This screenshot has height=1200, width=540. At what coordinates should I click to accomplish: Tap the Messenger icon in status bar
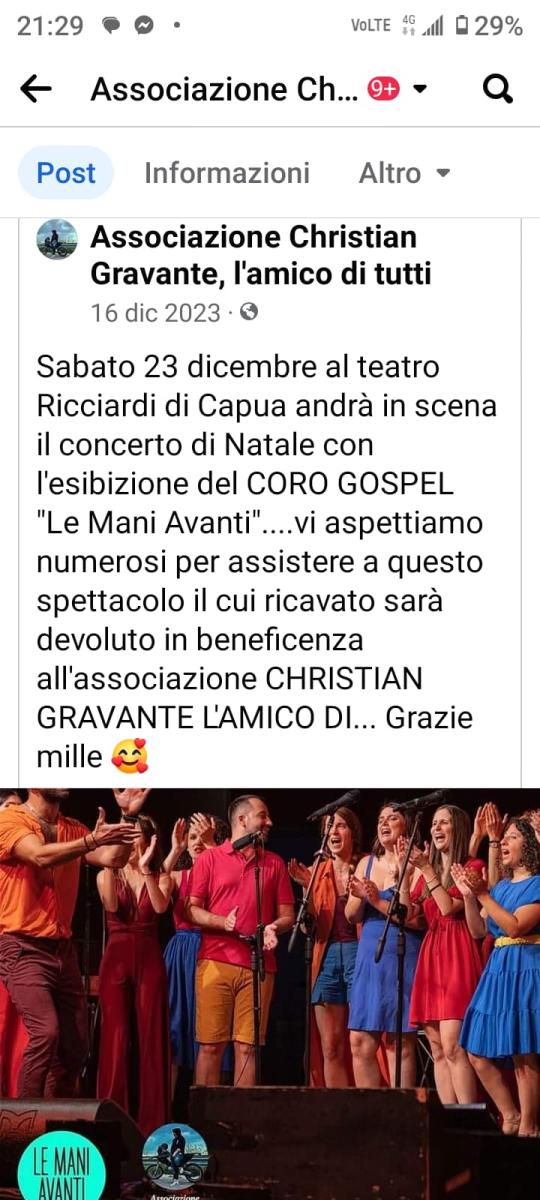[144, 26]
